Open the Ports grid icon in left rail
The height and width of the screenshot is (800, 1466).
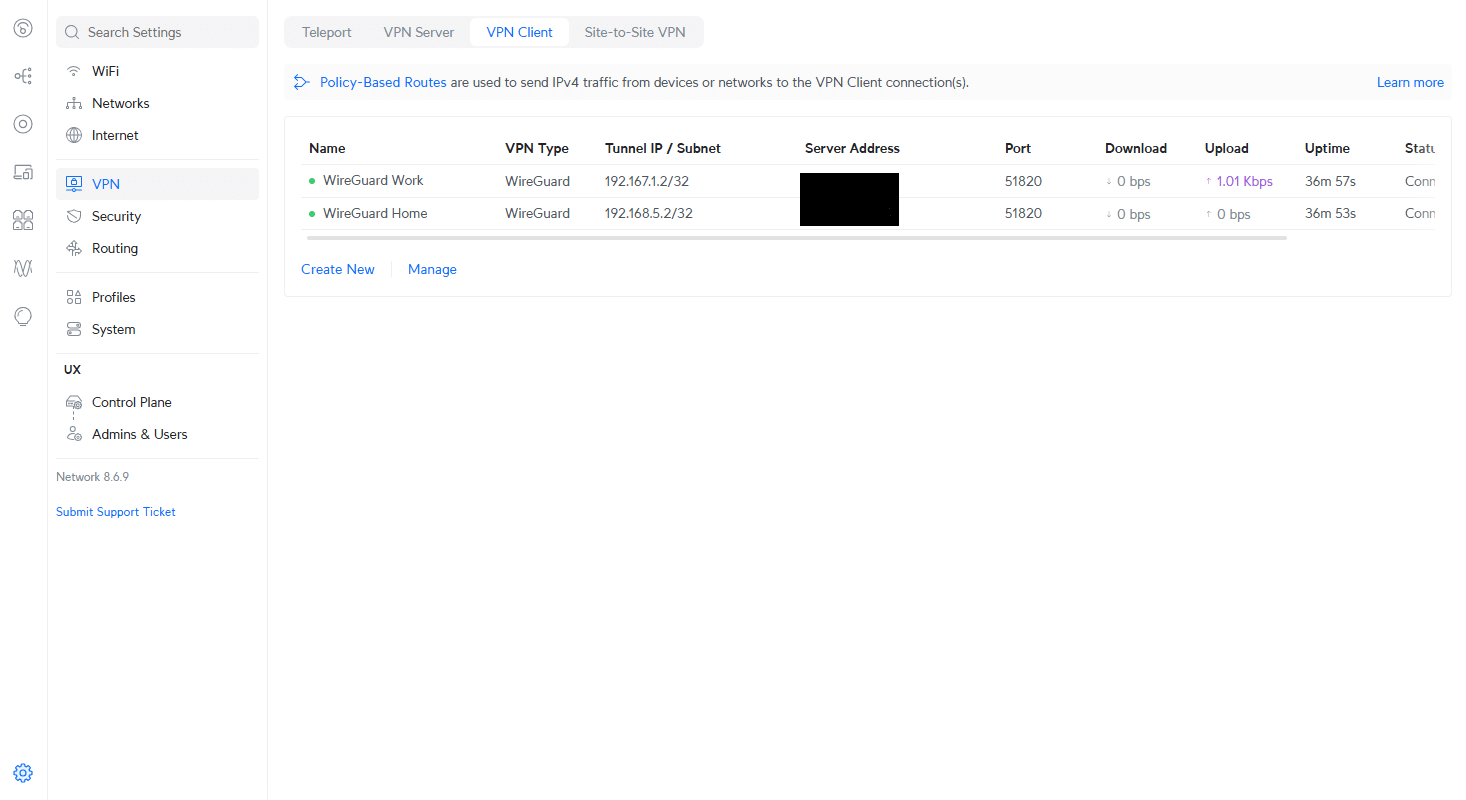[23, 220]
